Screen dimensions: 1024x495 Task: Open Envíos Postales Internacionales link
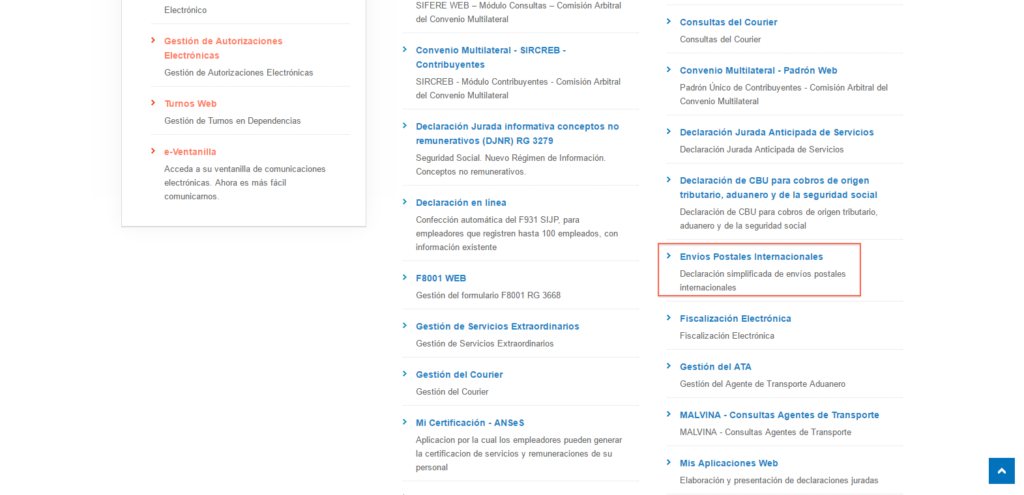pos(751,257)
